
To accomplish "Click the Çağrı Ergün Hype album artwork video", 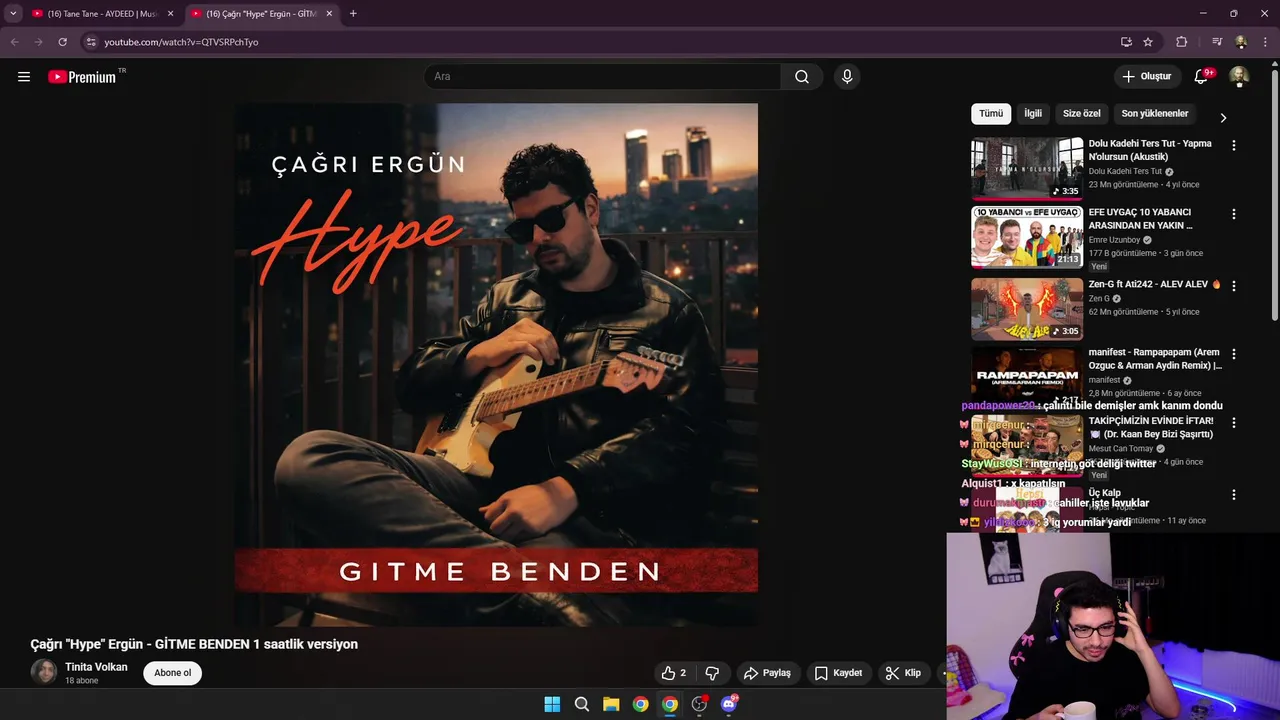I will (x=496, y=364).
